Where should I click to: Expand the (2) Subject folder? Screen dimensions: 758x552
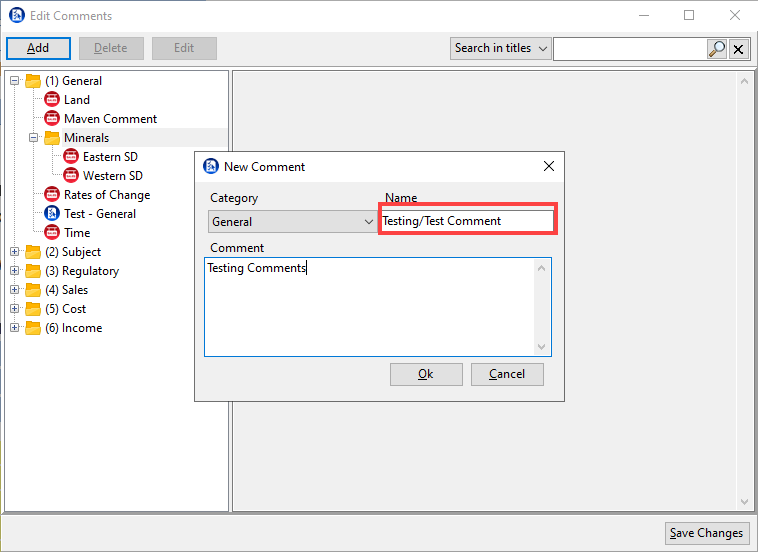pos(15,252)
